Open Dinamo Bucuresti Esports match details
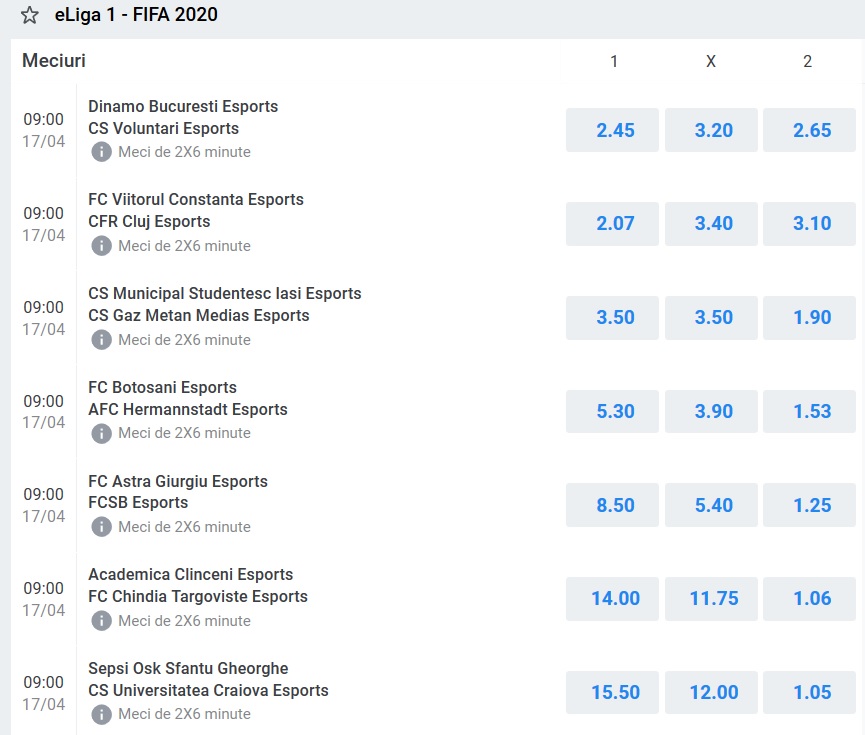Image resolution: width=865 pixels, height=735 pixels. 183,106
